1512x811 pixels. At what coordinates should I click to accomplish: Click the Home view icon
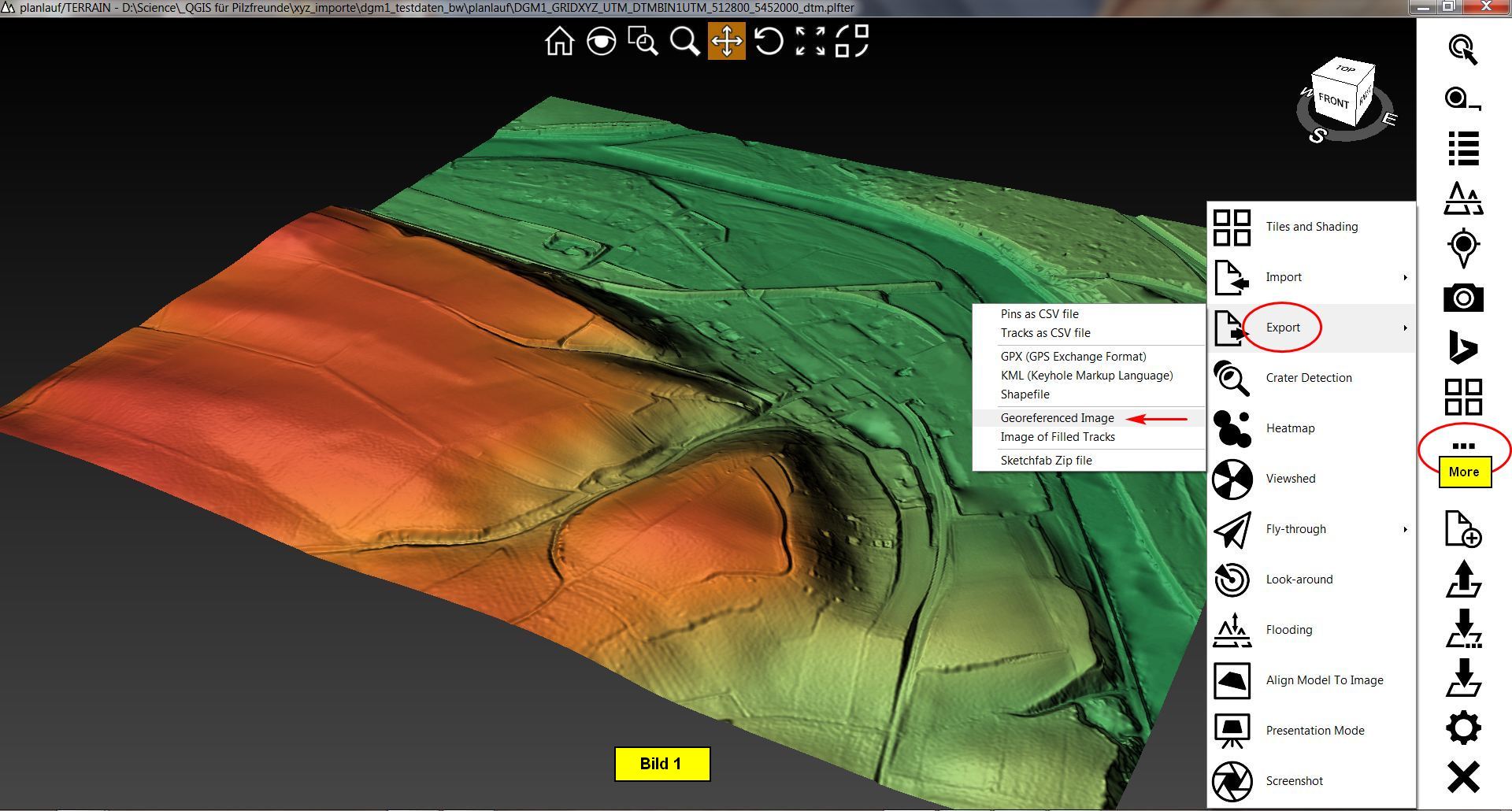pyautogui.click(x=559, y=41)
